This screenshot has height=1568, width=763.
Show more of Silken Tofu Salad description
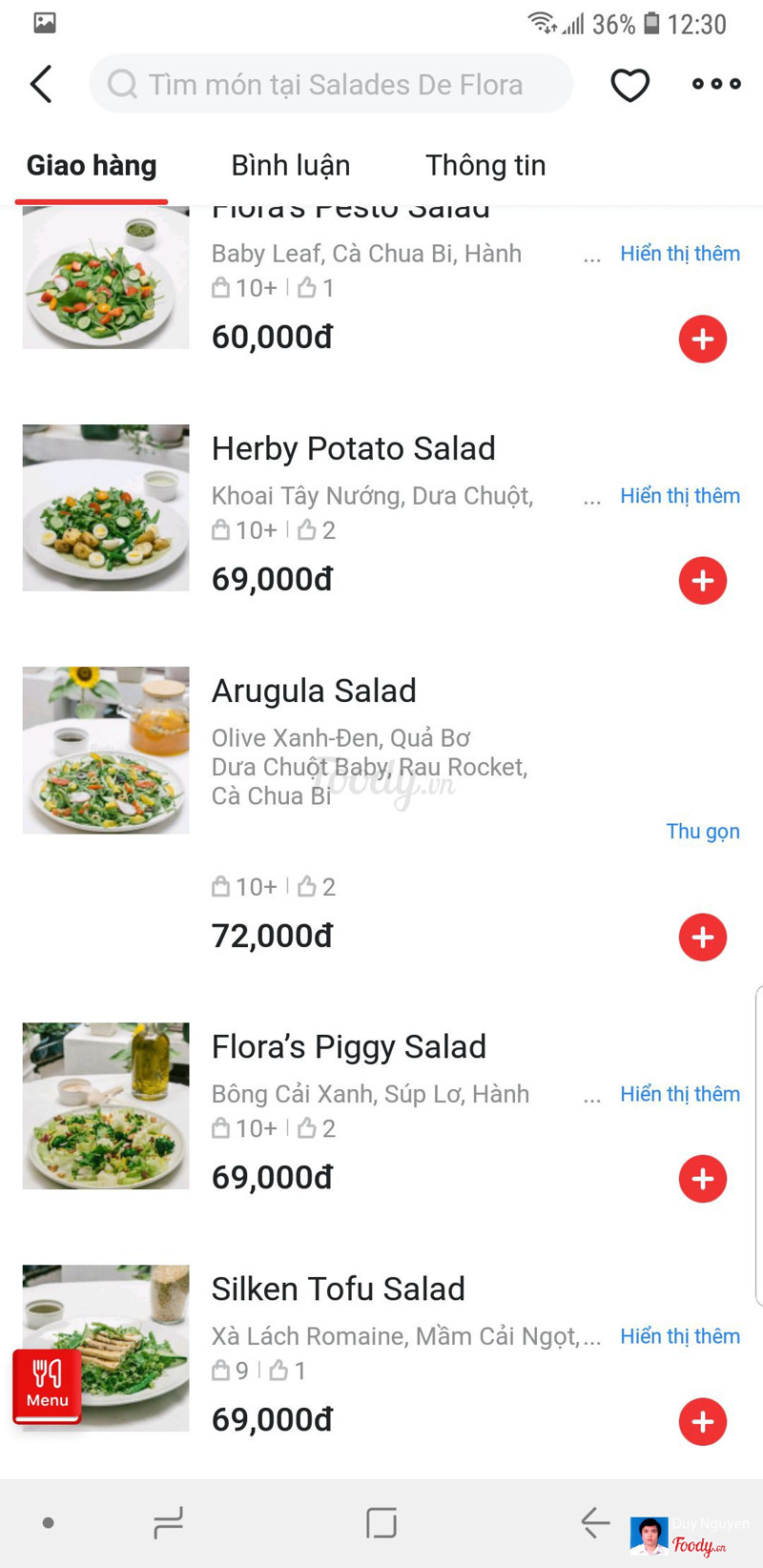[x=679, y=1336]
